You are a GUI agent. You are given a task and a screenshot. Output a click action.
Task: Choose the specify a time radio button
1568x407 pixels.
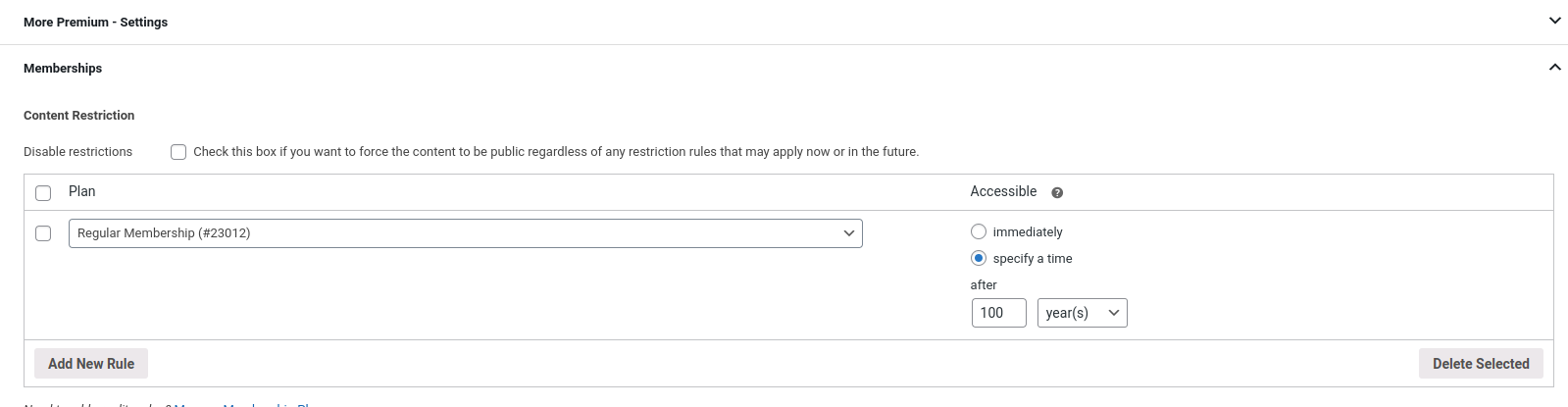979,258
